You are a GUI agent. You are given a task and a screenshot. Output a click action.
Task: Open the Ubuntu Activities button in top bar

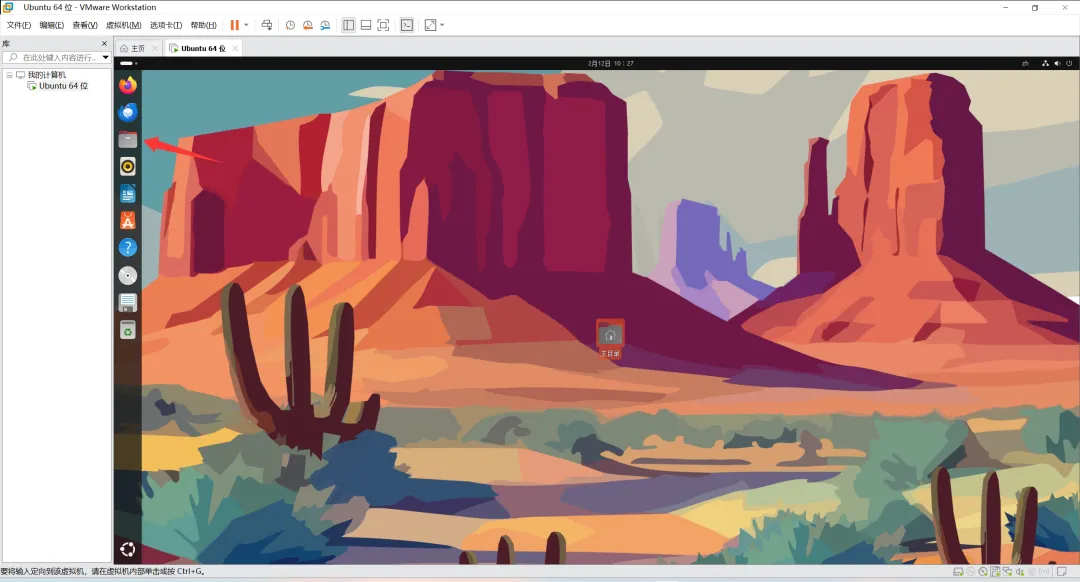tap(129, 63)
